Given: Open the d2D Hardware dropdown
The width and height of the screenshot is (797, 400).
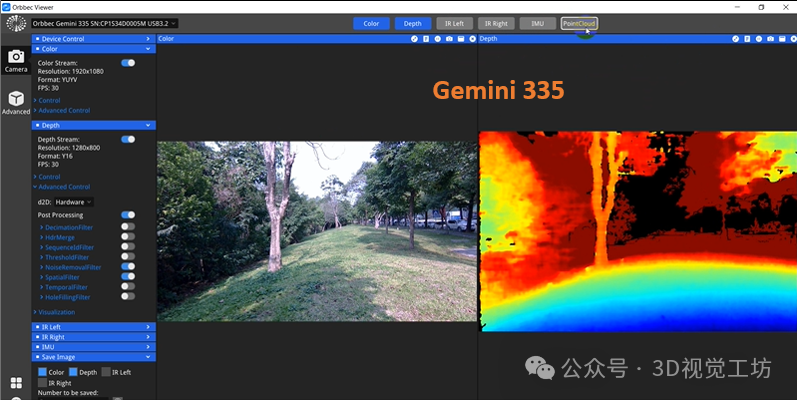Looking at the screenshot, I should click(74, 202).
